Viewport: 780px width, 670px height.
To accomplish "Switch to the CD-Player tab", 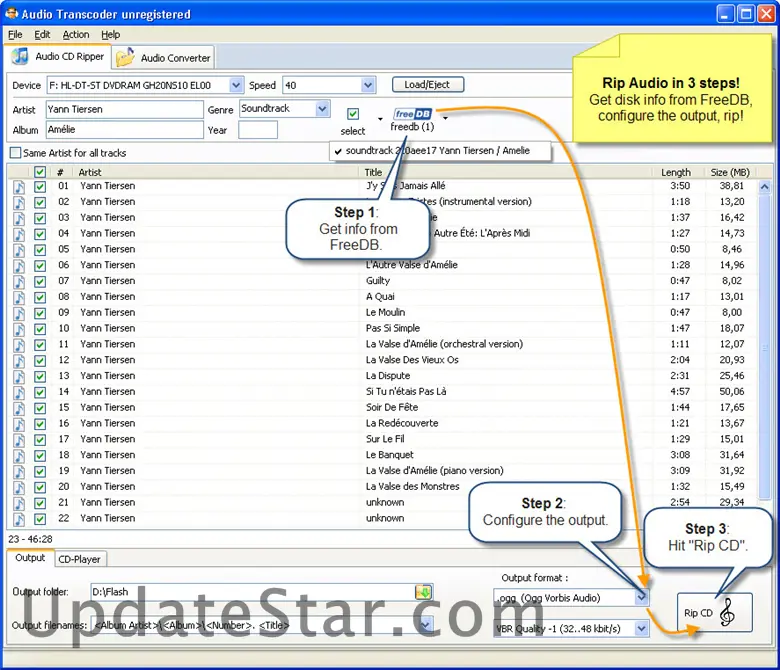I will pos(80,559).
